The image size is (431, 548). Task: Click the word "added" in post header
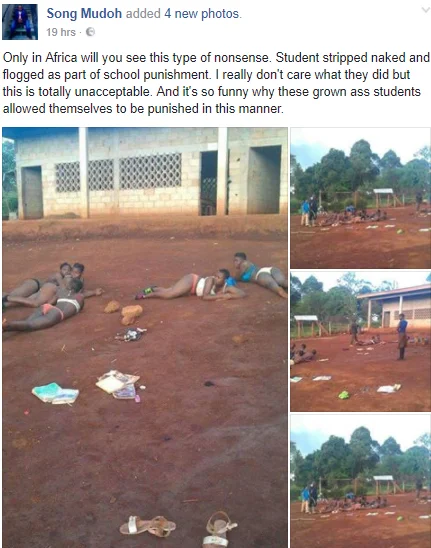tap(143, 14)
